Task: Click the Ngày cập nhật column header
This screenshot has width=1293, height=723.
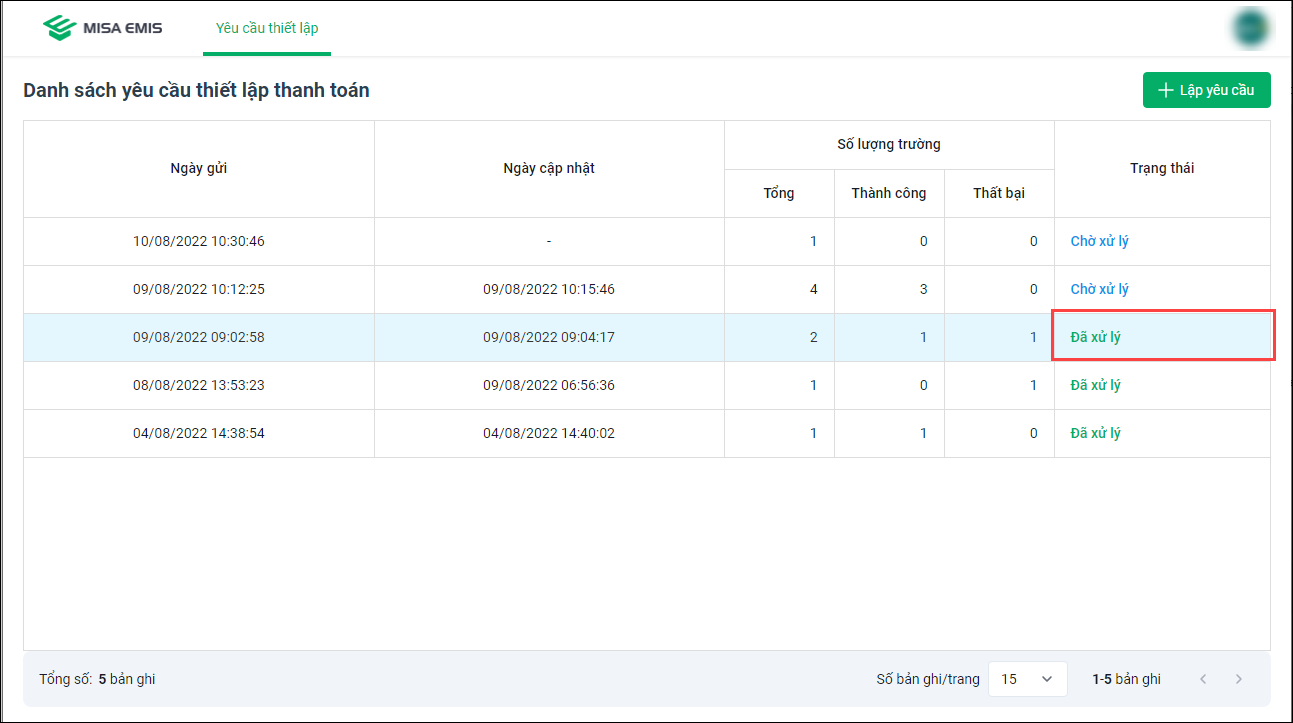Action: [549, 168]
